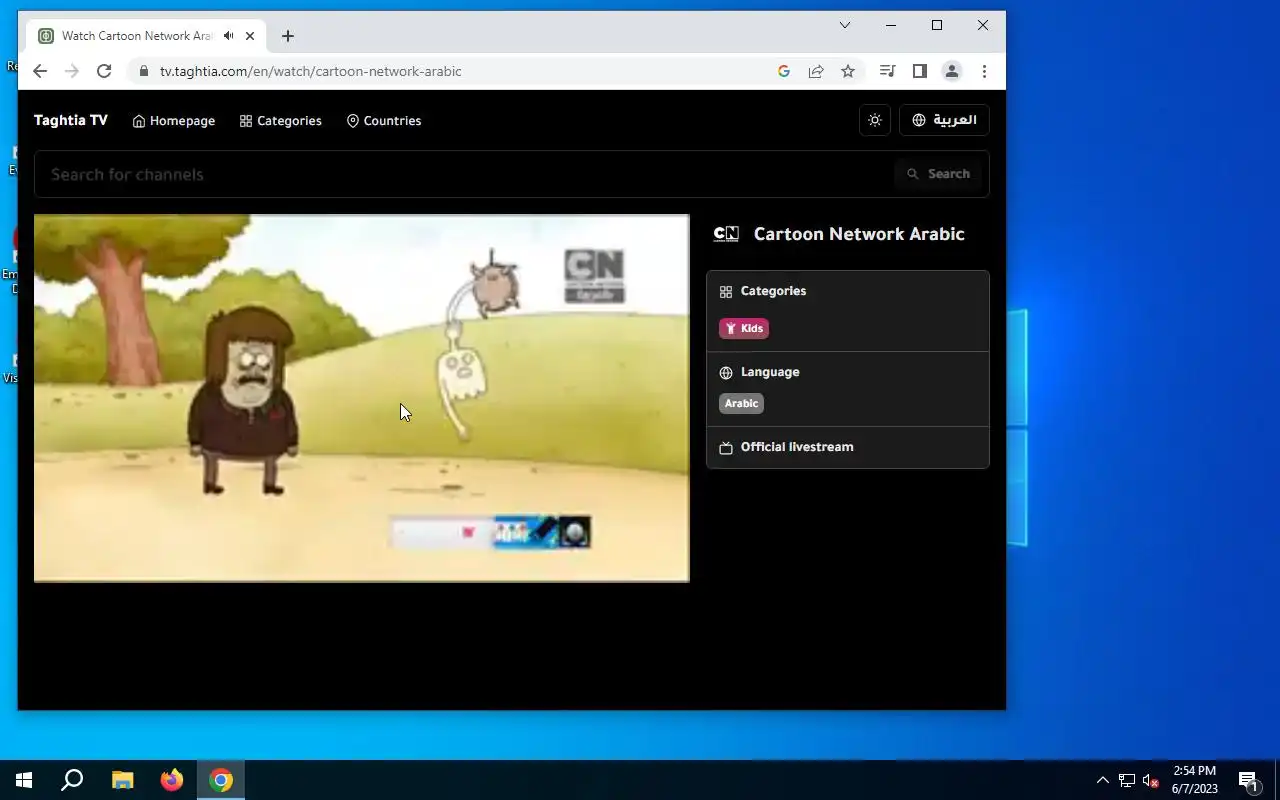Toggle light/dark theme sun icon

tap(875, 120)
